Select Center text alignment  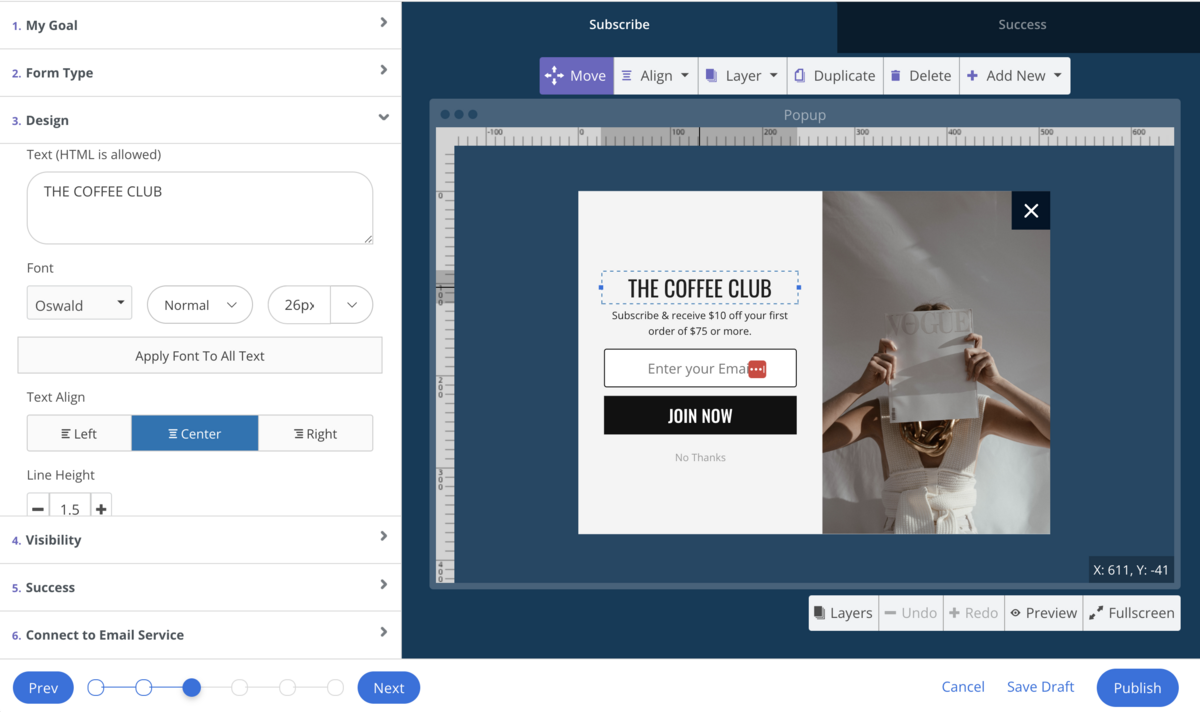(195, 434)
